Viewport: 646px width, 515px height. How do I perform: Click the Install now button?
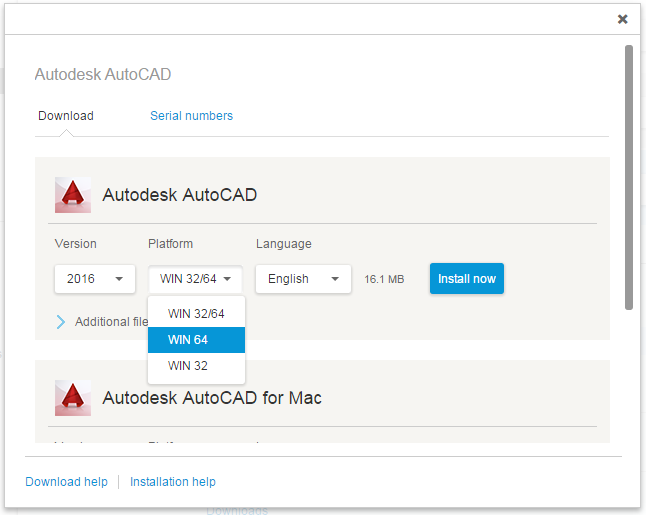467,279
